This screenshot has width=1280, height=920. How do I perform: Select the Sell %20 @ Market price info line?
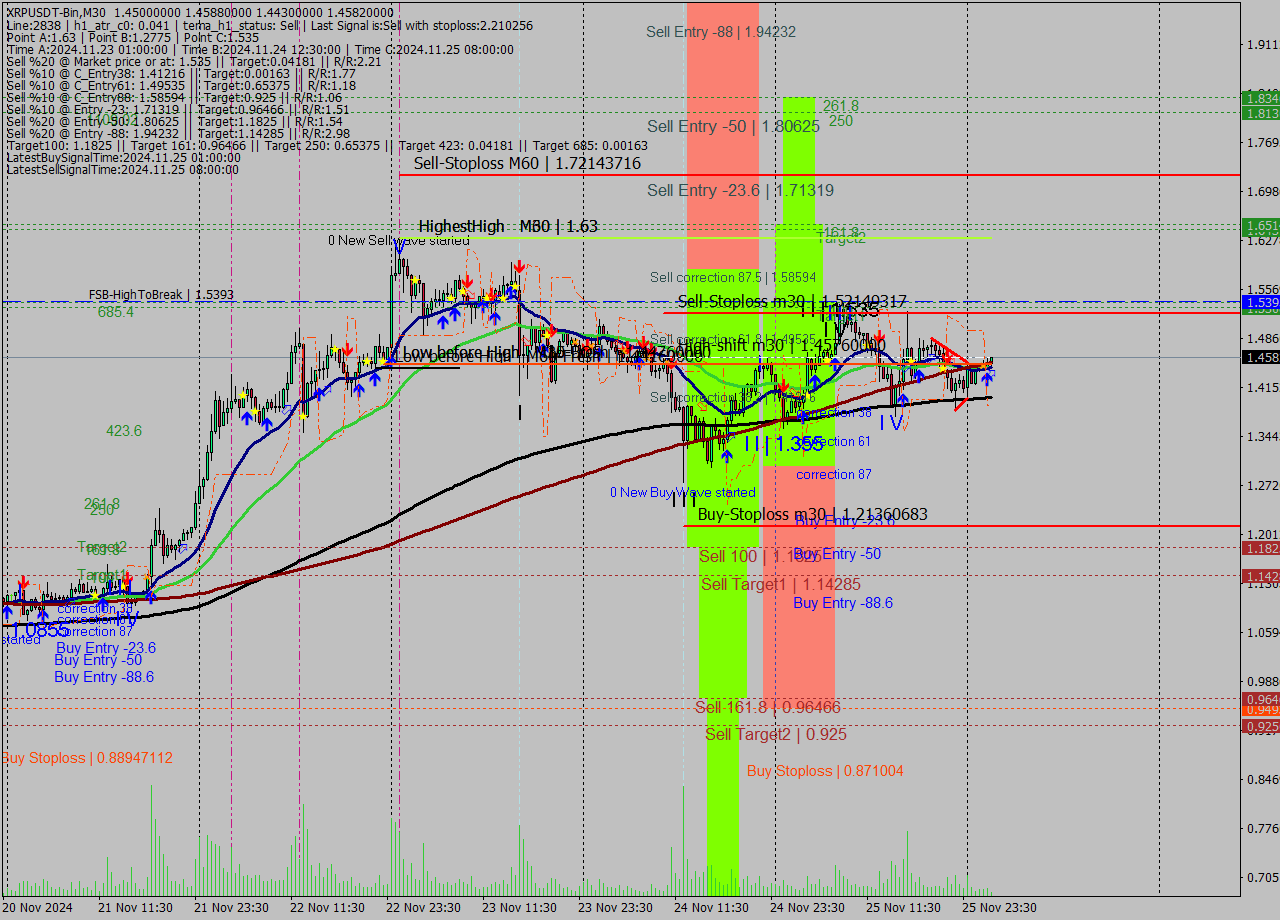[x=193, y=62]
